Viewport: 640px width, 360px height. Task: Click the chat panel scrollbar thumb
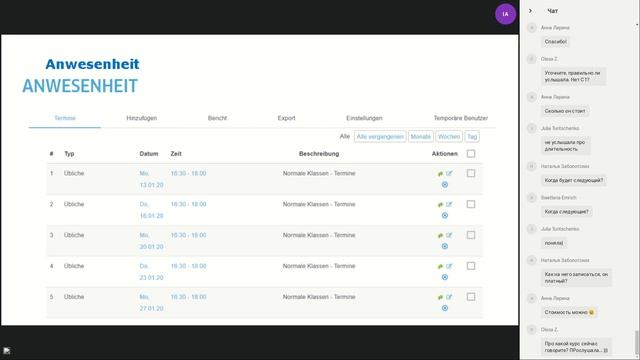click(637, 342)
